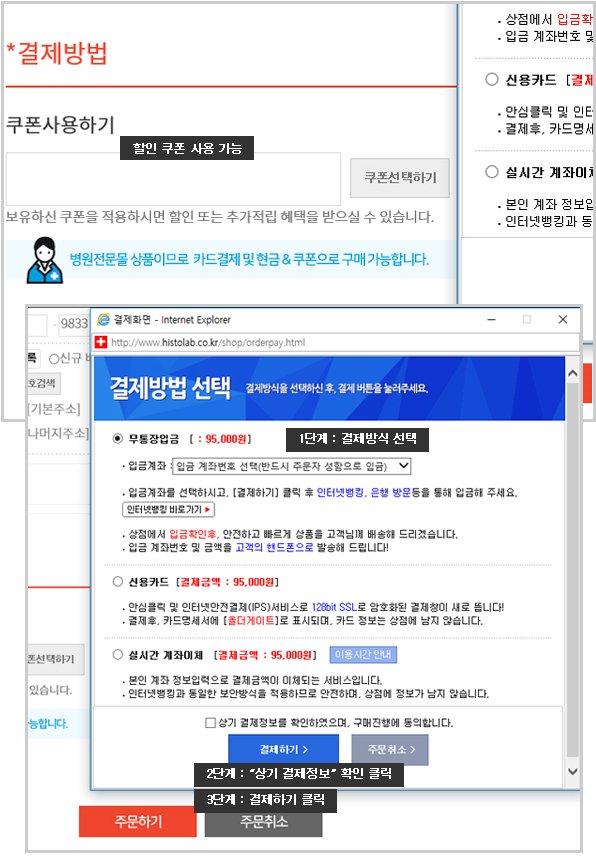Click the coupon input field
Screen dimensions: 596x868
point(173,179)
